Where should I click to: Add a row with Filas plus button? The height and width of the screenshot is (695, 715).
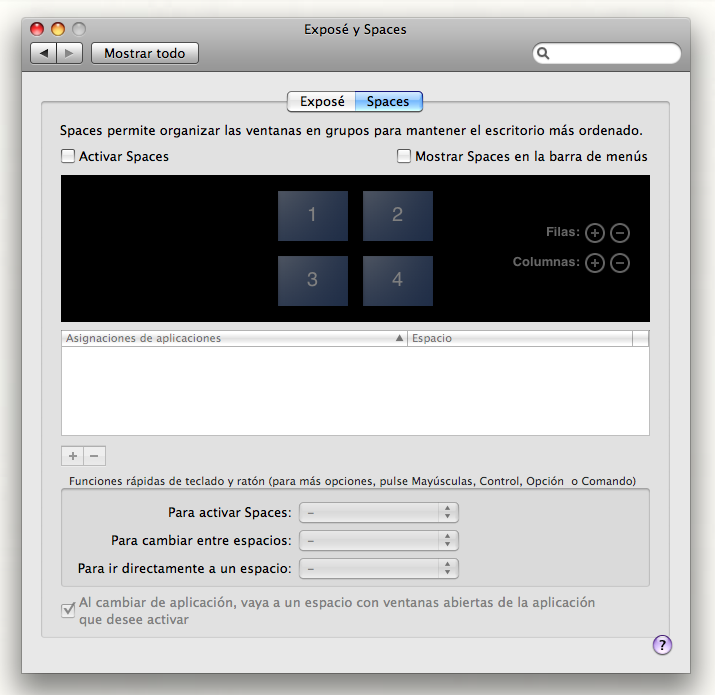pos(595,233)
